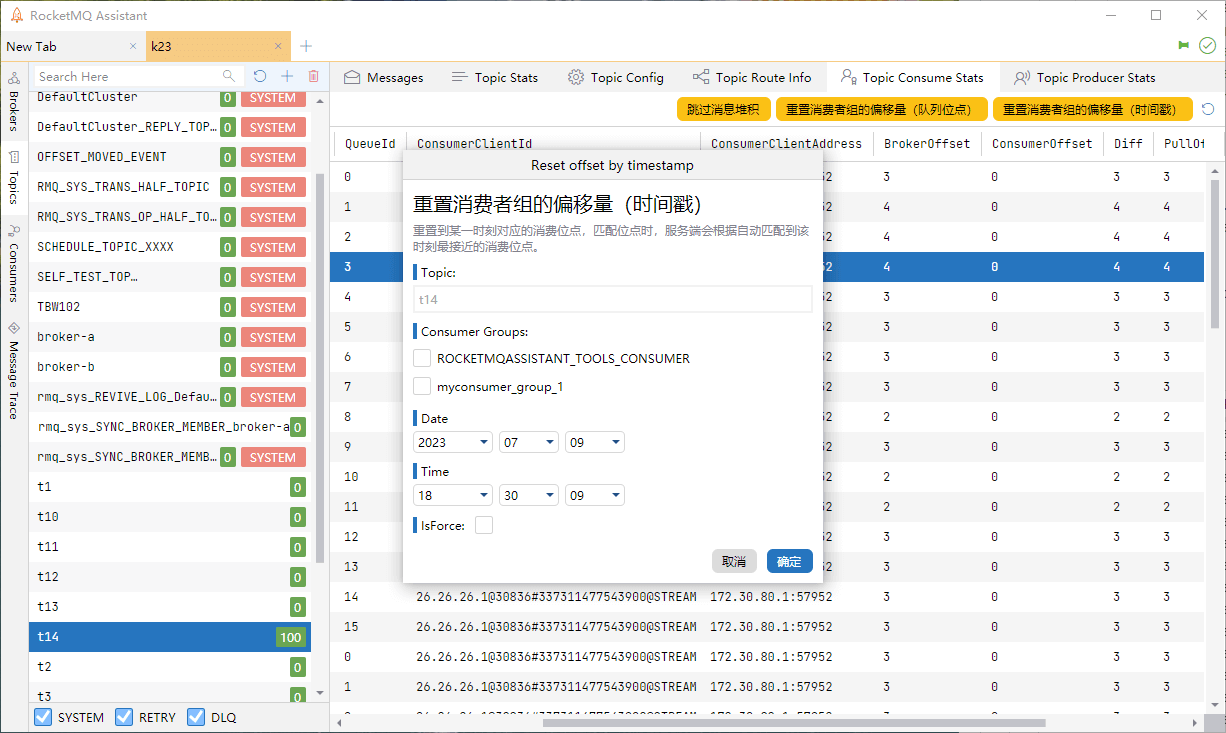This screenshot has width=1226, height=733.
Task: Open the Message Trace sidebar panel
Action: point(14,370)
